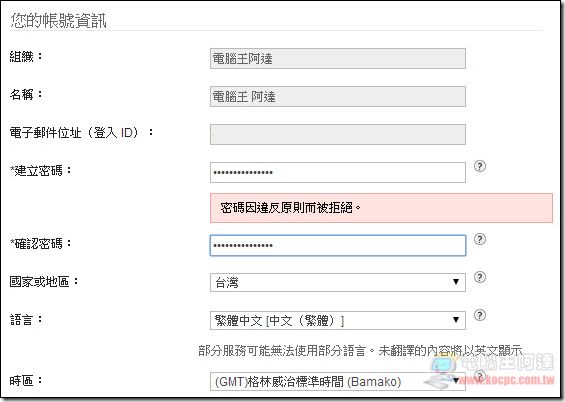Expand the 語言 dropdown showing 繁體中文
The width and height of the screenshot is (565, 402).
[338, 321]
